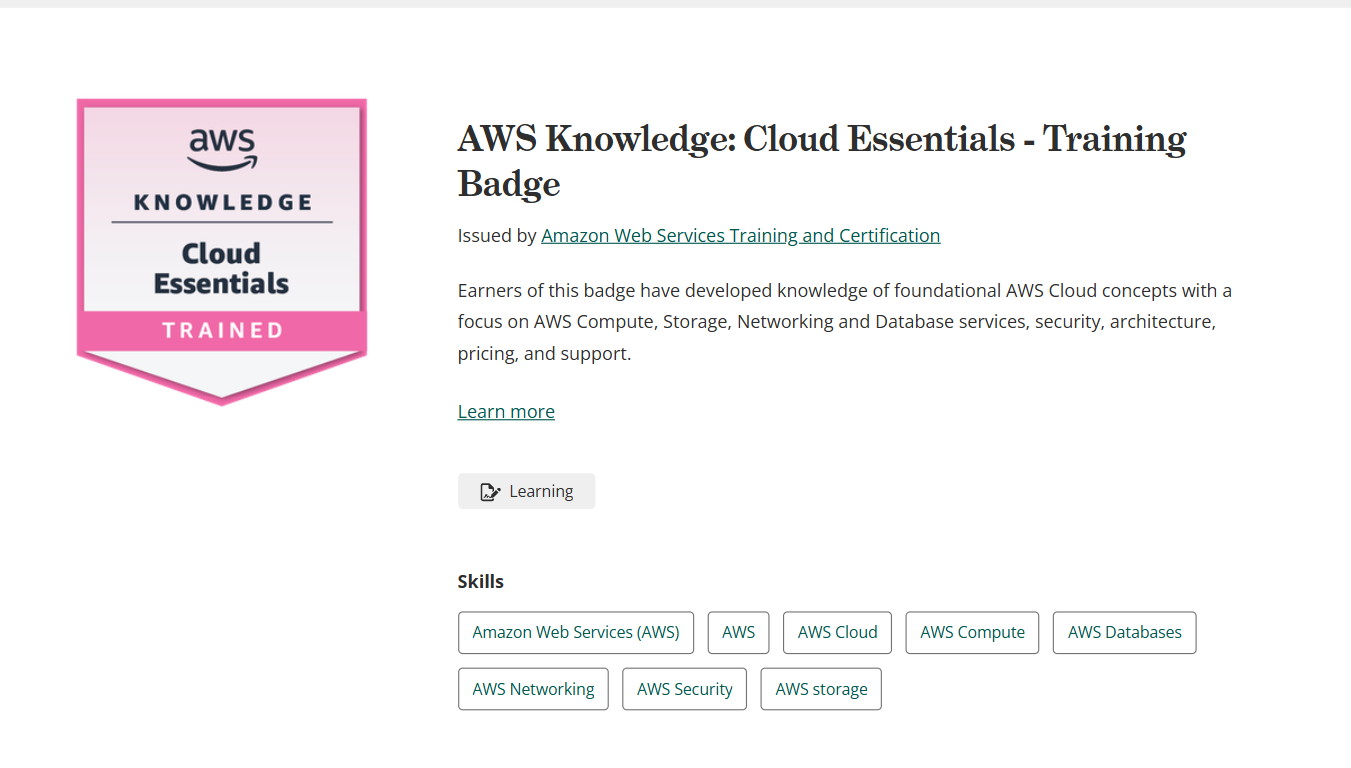Pick the AWS Compute skill tag
The image size is (1351, 768).
pos(973,633)
